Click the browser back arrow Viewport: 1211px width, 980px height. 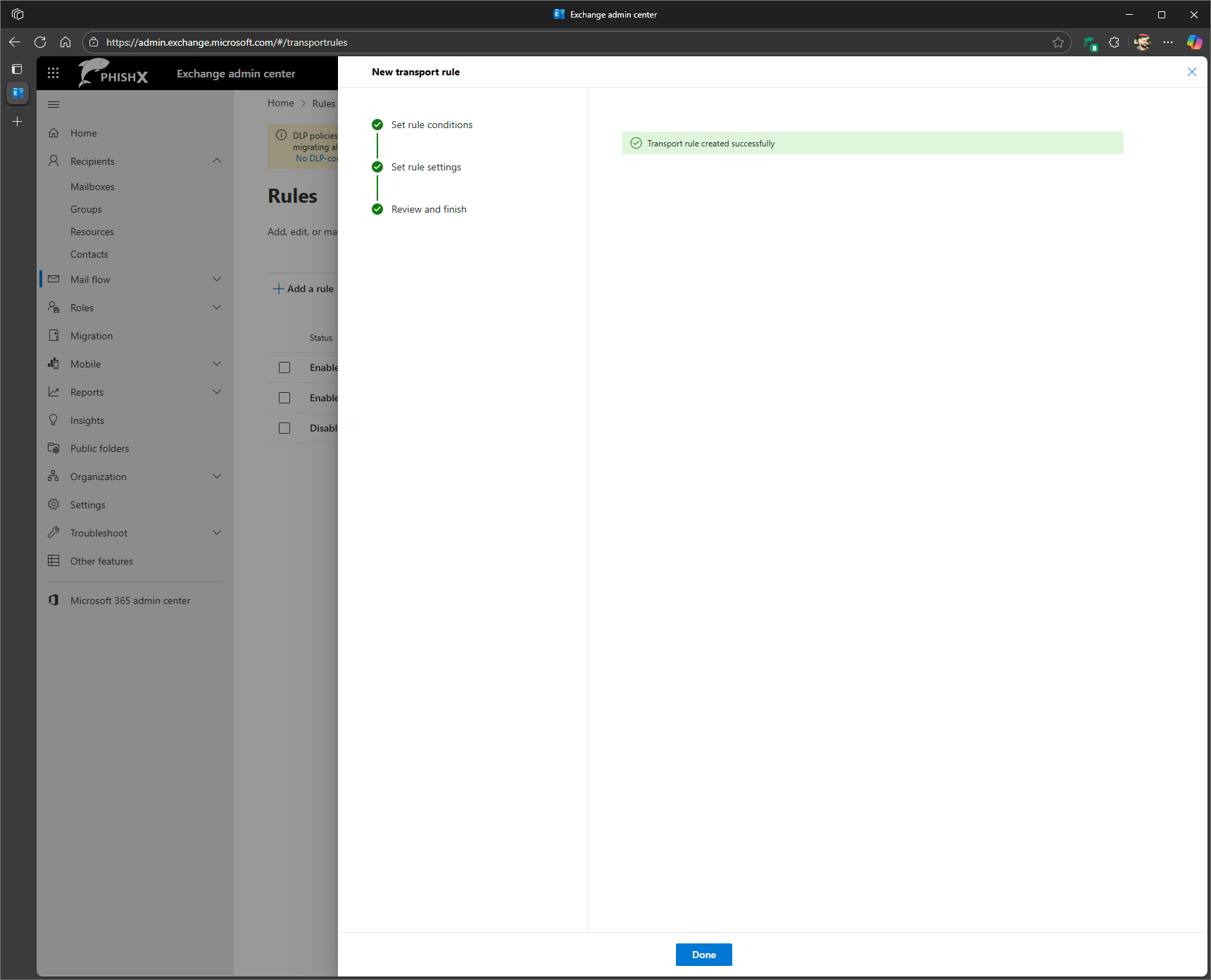tap(15, 42)
